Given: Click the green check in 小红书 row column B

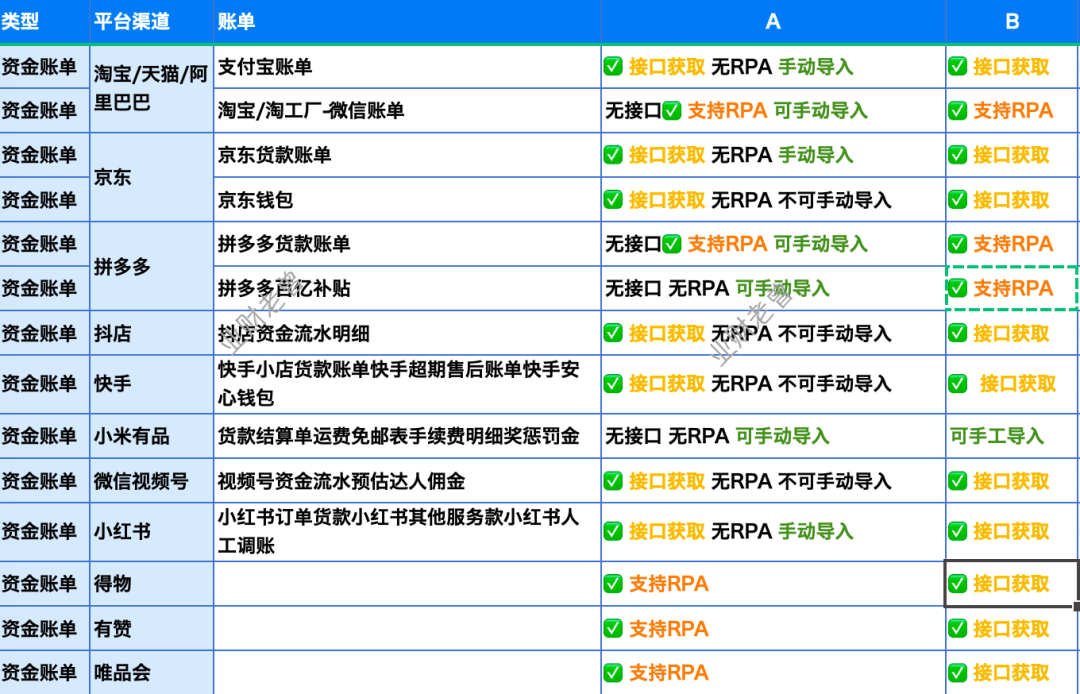Looking at the screenshot, I should (x=958, y=531).
